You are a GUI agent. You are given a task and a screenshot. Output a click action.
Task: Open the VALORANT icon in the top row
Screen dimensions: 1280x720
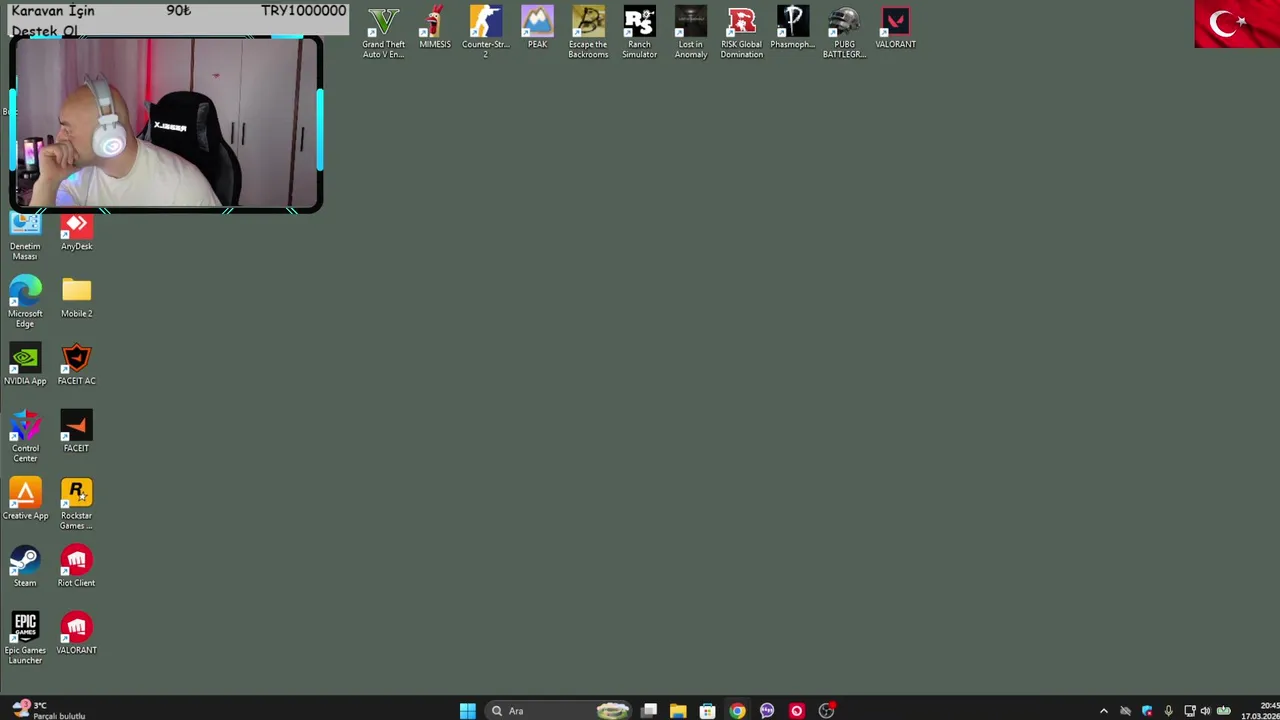[x=895, y=28]
